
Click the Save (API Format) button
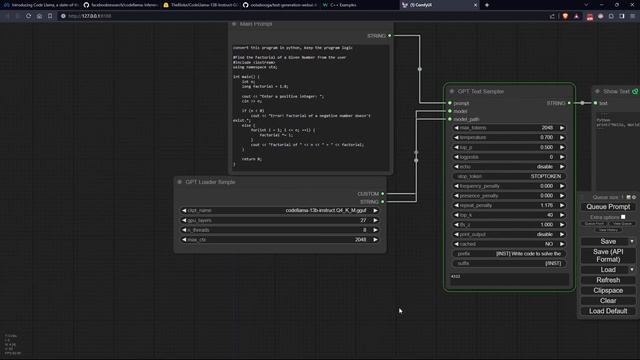click(x=608, y=256)
